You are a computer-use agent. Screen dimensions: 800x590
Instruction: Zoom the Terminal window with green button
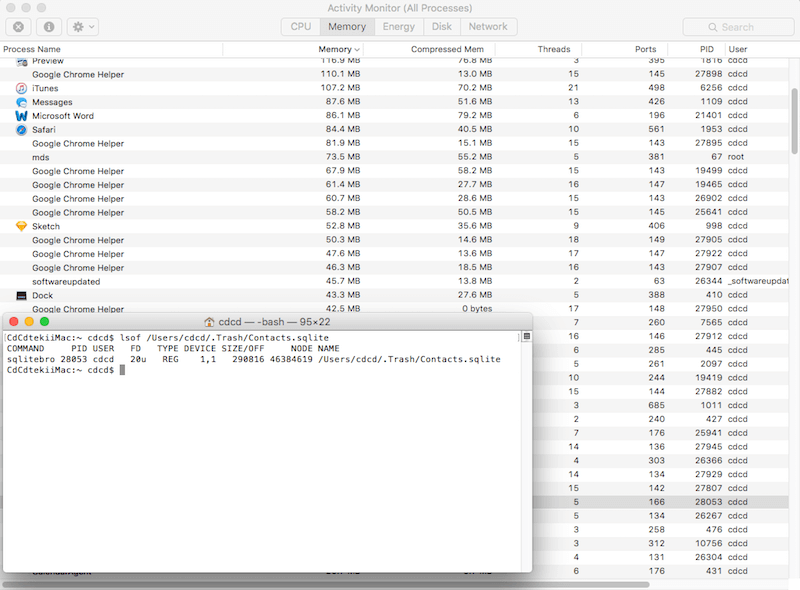(x=44, y=322)
